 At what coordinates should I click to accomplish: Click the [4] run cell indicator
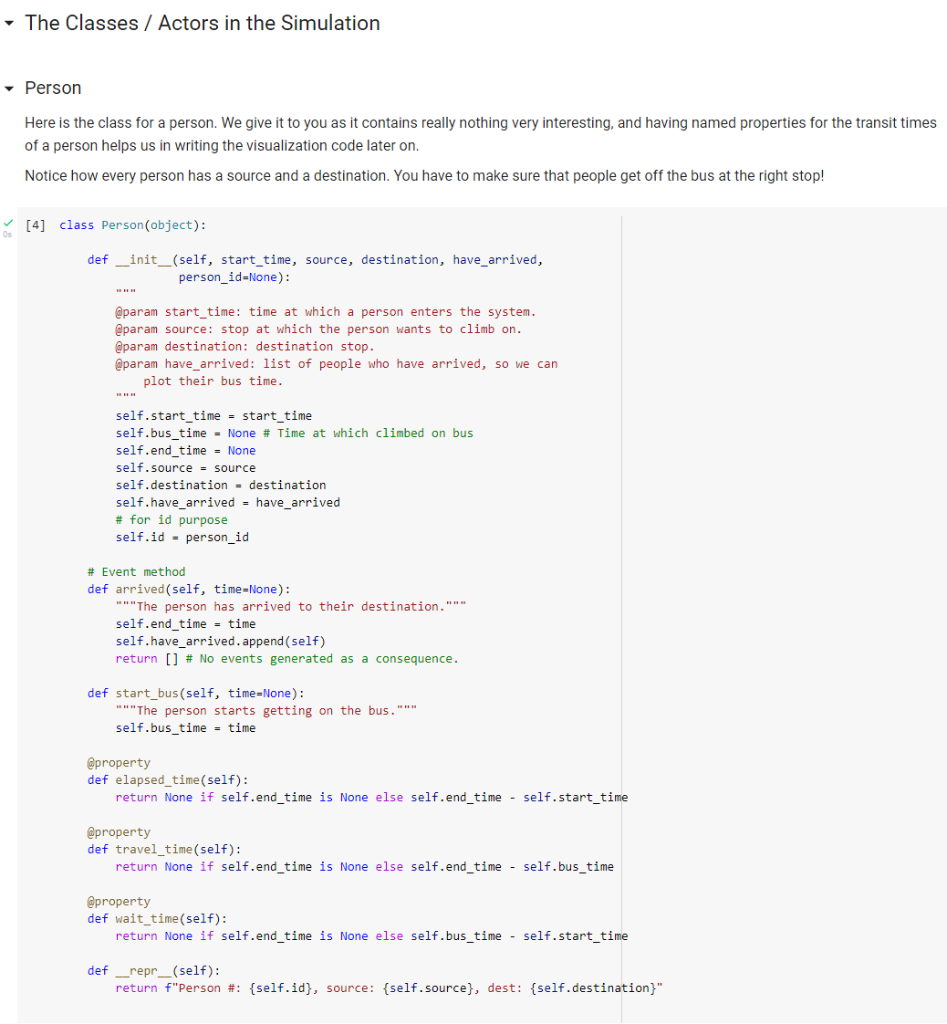[x=35, y=225]
